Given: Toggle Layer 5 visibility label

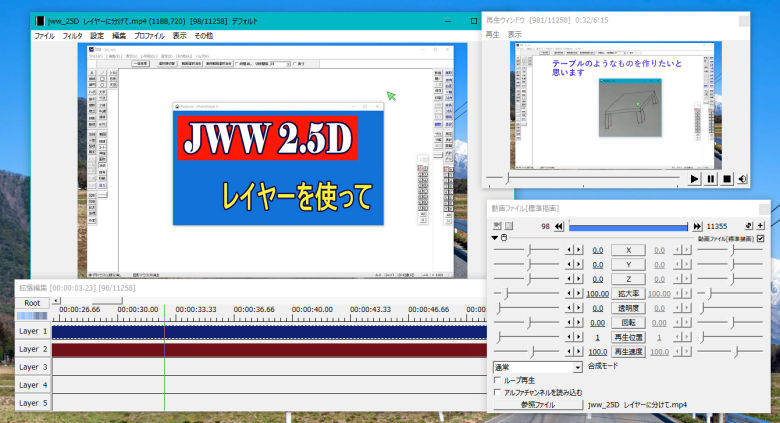Looking at the screenshot, I should coord(33,403).
